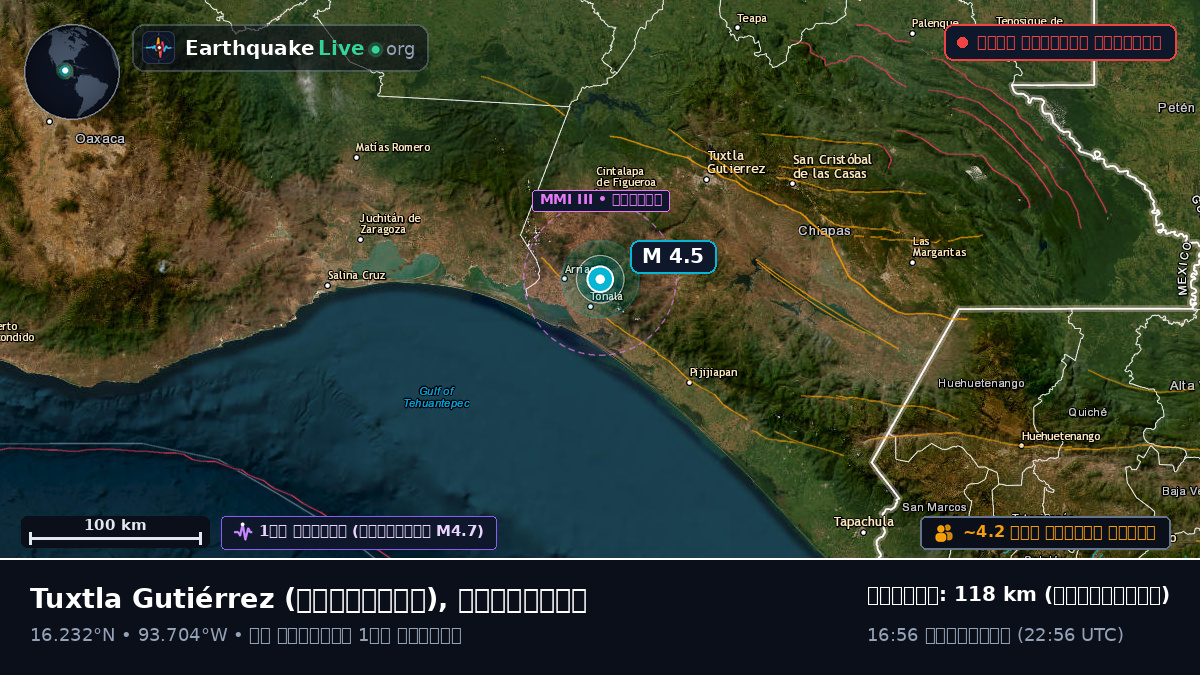Click the red dot in the alert badge
Viewport: 1200px width, 675px height.
point(962,43)
